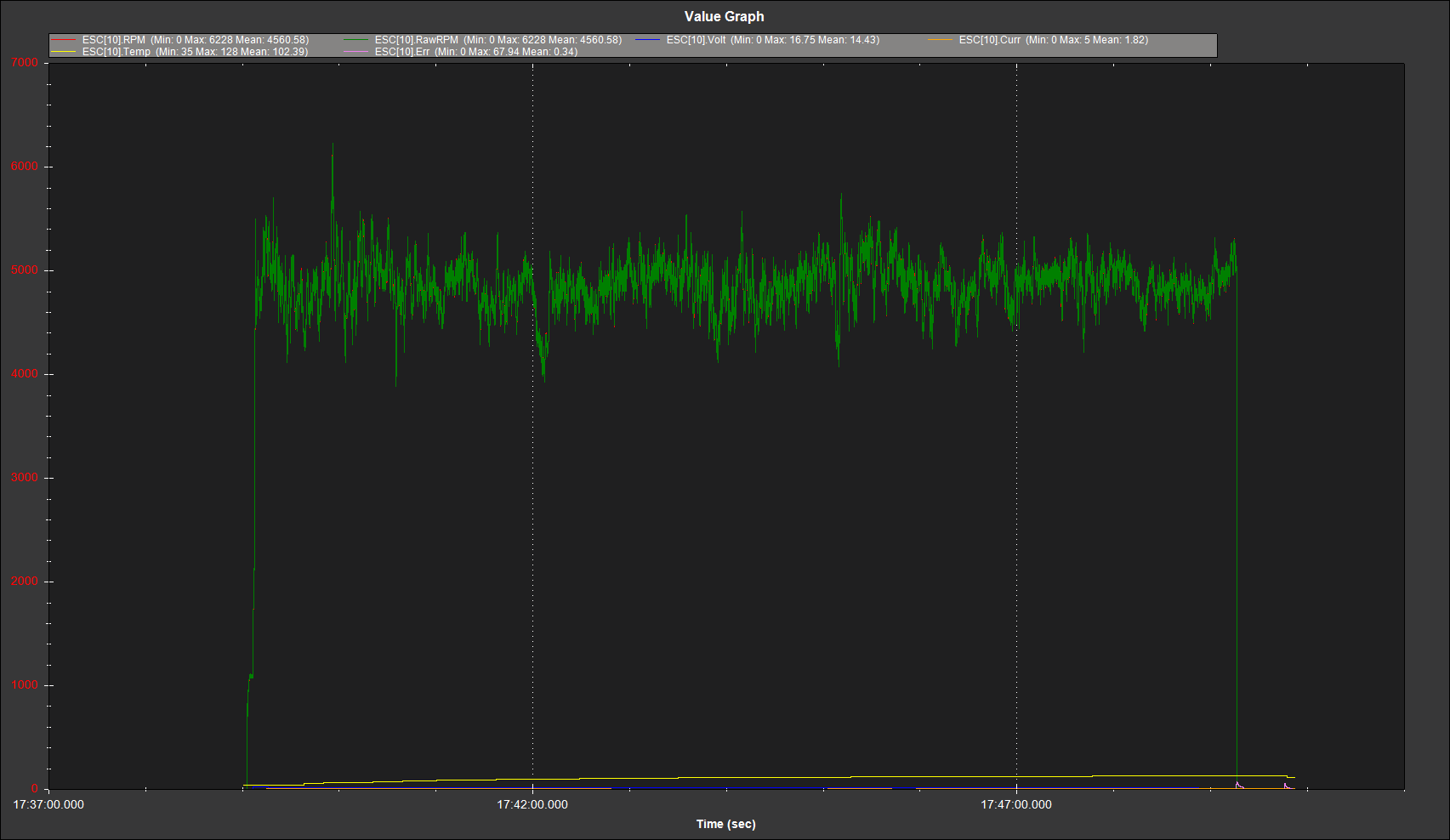1450x840 pixels.
Task: Click the blue Volt legend line swatch
Action: click(x=649, y=40)
